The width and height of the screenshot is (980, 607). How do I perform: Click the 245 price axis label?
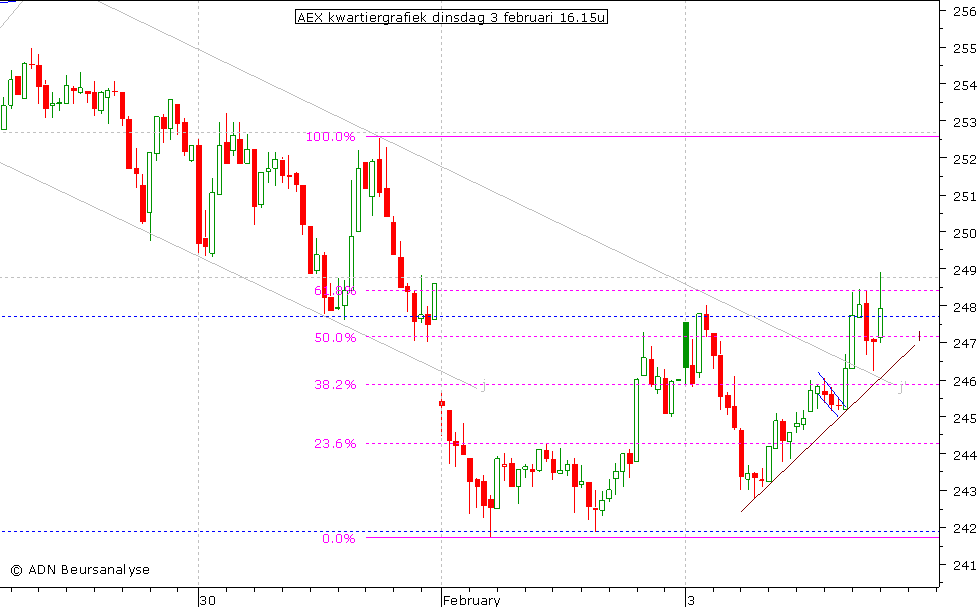tap(963, 418)
